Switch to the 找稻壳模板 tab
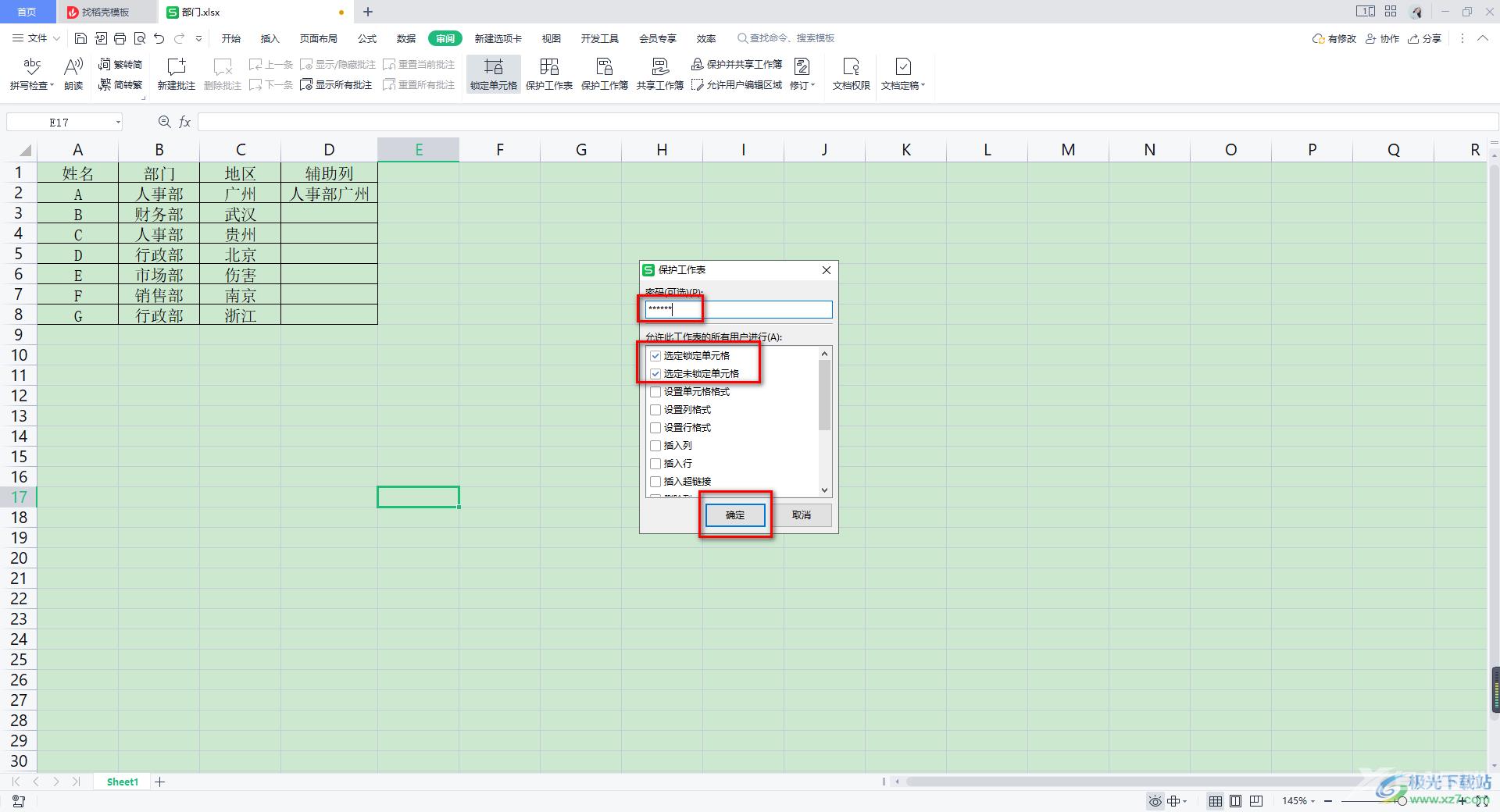 [106, 12]
